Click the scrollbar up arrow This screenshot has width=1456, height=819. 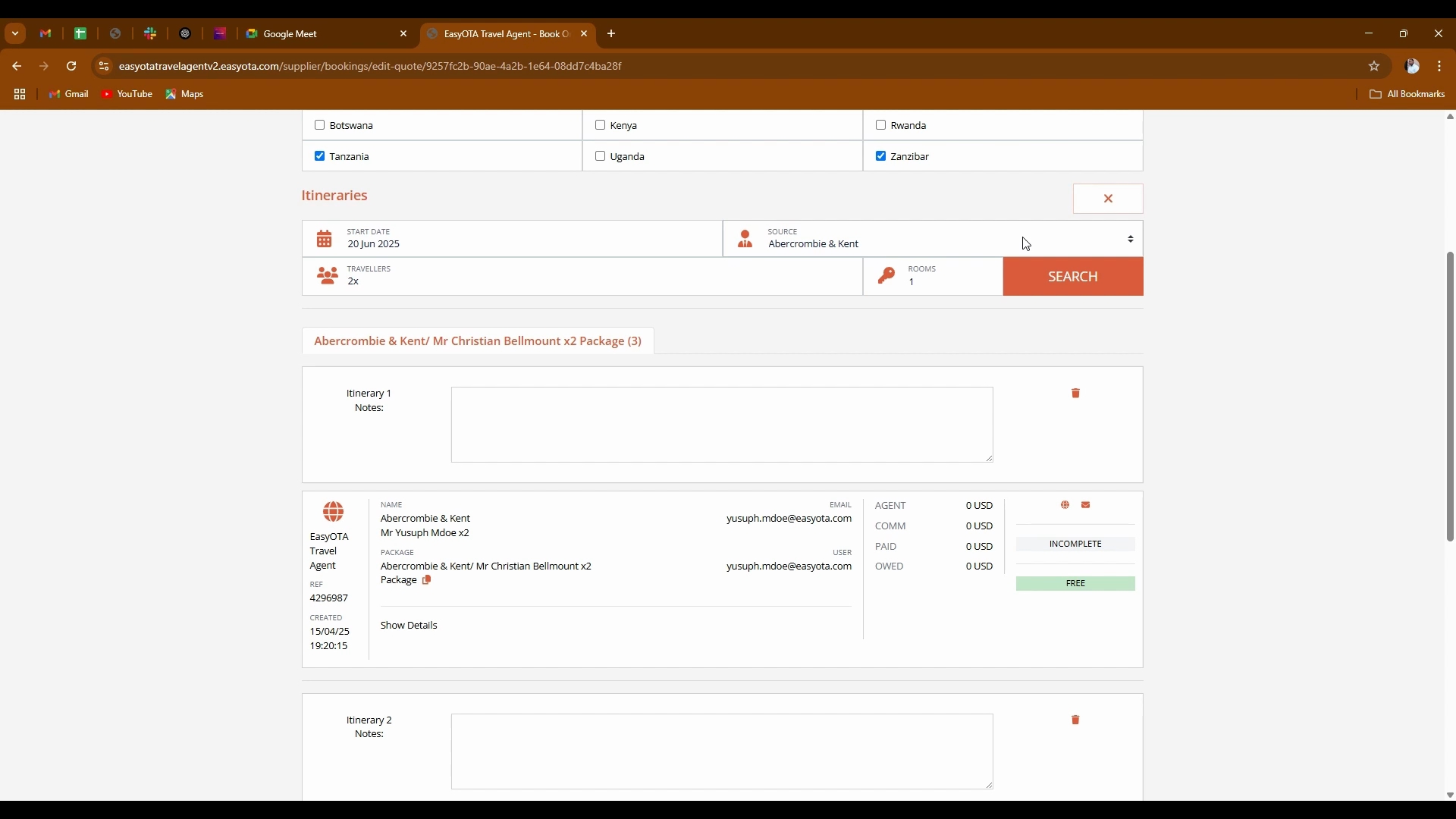[x=1450, y=117]
